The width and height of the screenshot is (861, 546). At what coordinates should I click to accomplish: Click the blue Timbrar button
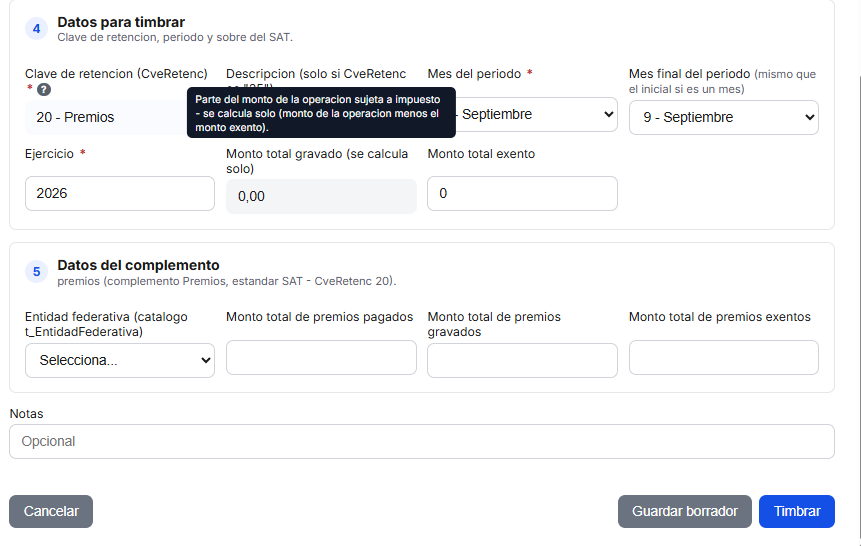point(797,511)
